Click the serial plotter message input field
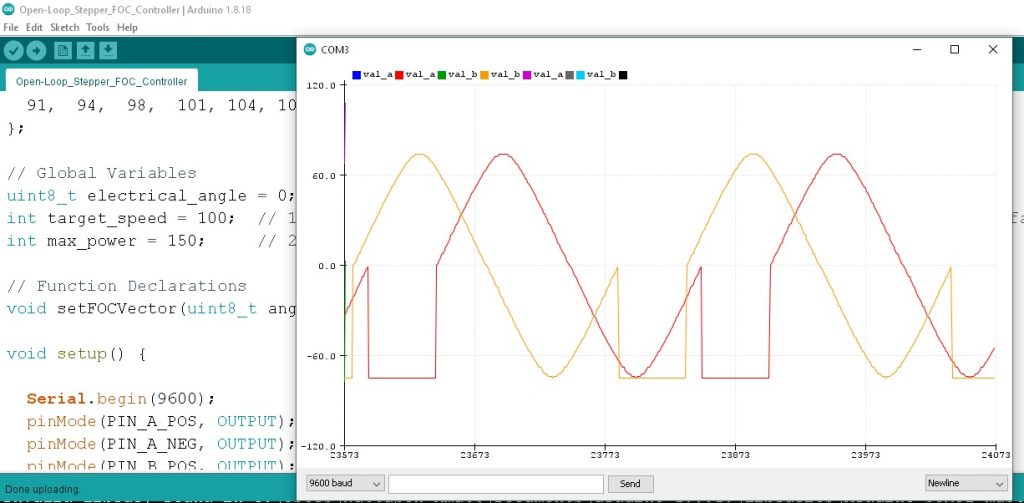Image resolution: width=1024 pixels, height=503 pixels. coord(496,483)
